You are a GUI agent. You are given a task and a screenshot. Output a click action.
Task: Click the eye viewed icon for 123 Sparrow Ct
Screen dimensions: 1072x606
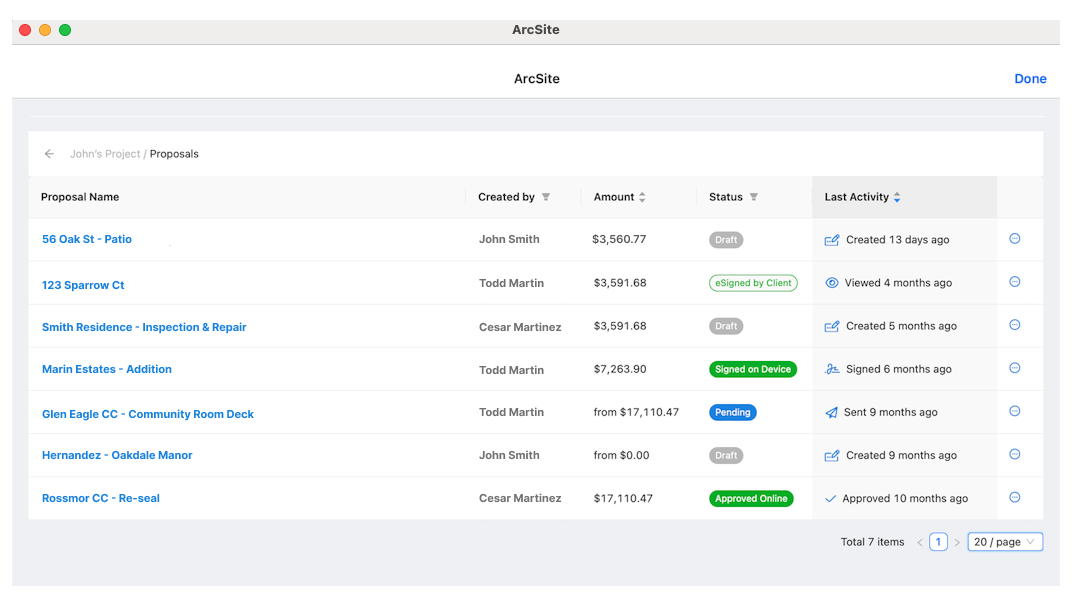(x=831, y=282)
